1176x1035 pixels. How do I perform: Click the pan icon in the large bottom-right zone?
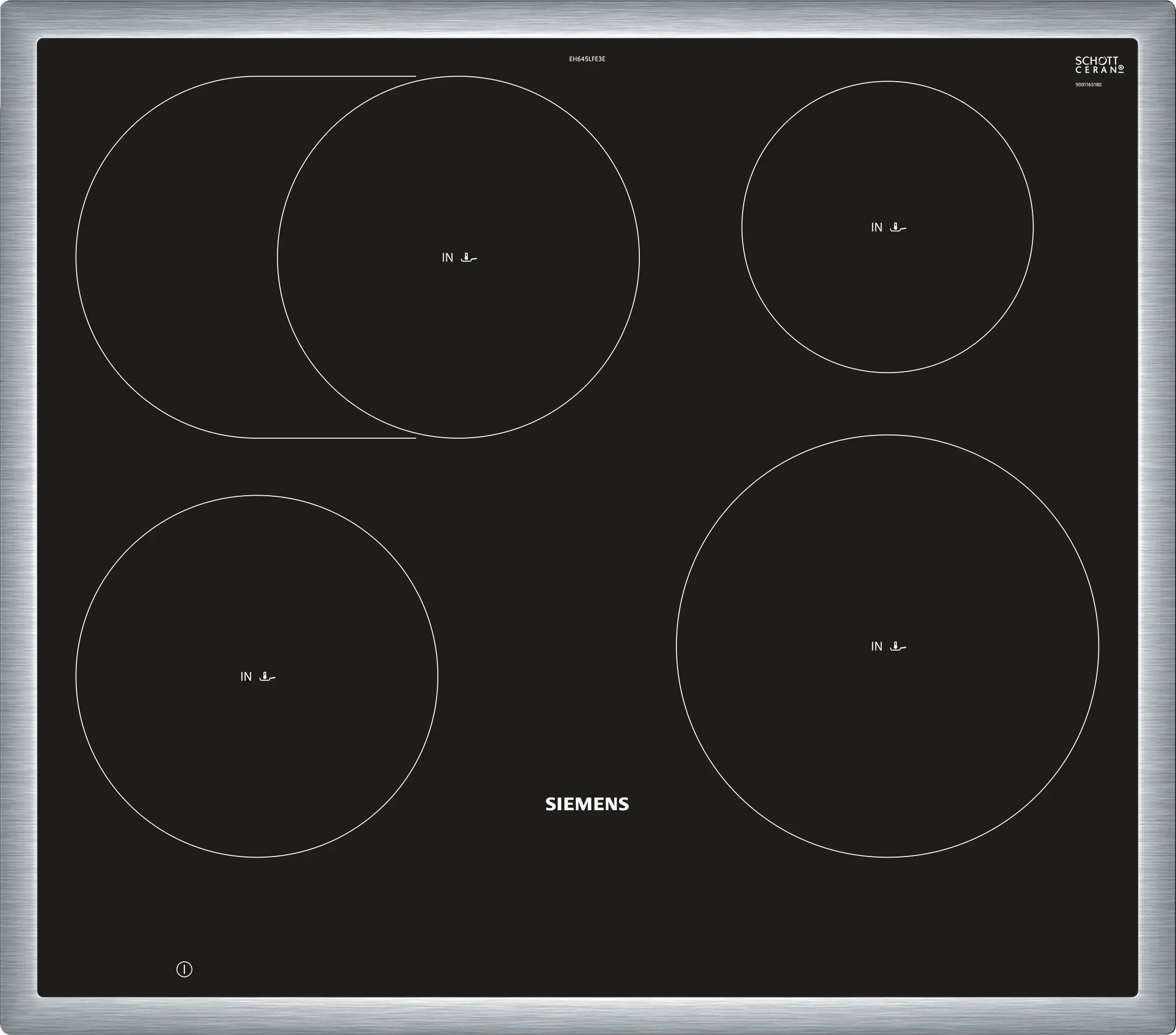click(x=897, y=646)
